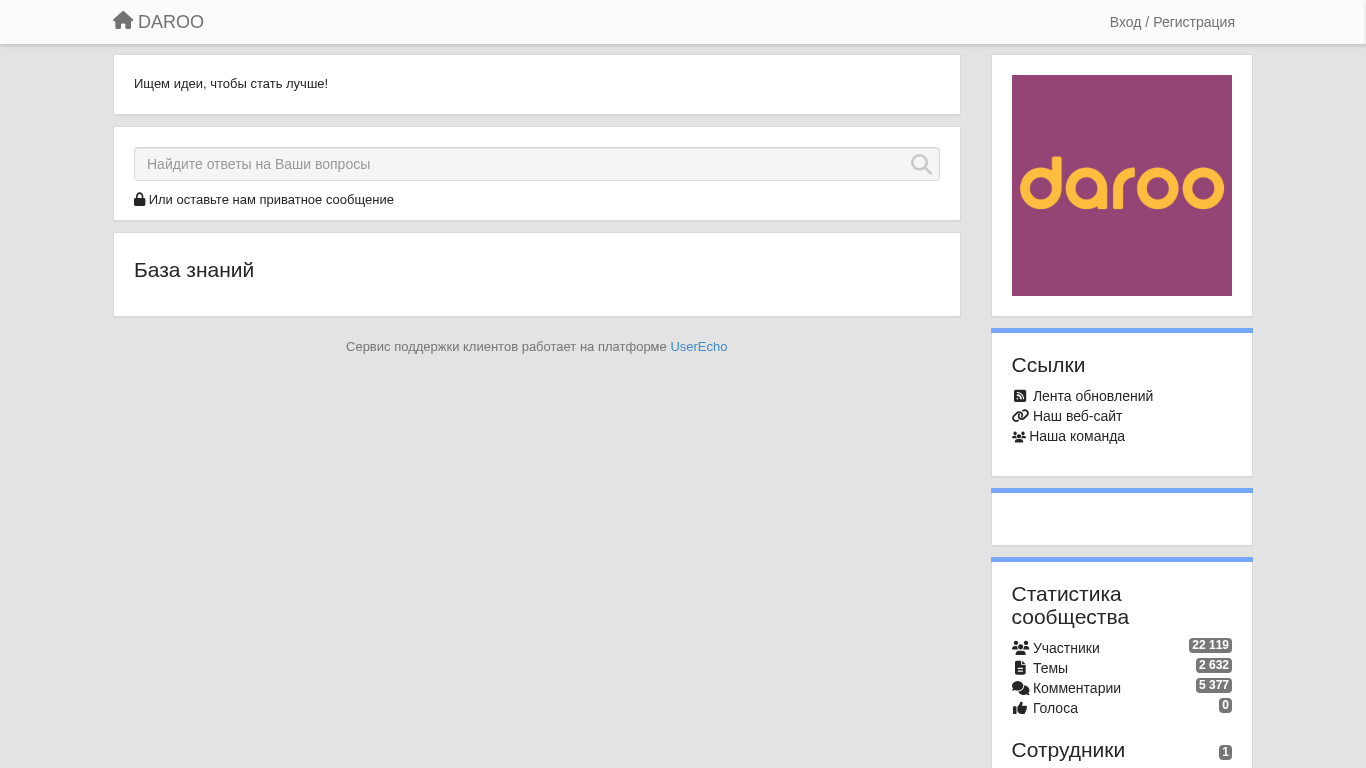Click Или оставьте нам приватное сообщение
Screen dimensions: 1366x768
(x=271, y=199)
